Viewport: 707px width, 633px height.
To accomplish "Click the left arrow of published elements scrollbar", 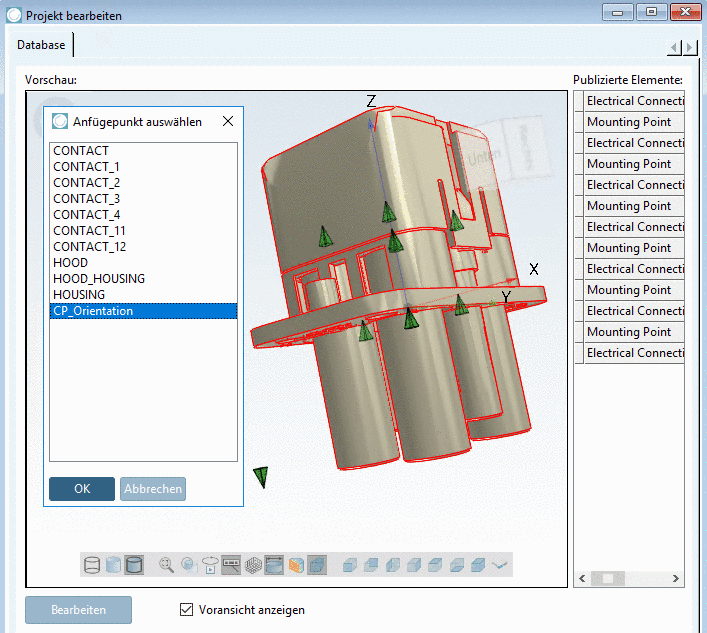I will 582,578.
